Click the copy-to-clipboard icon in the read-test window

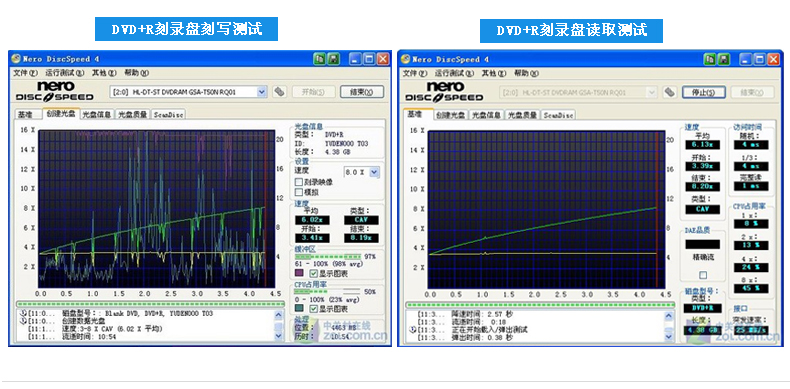pos(709,59)
